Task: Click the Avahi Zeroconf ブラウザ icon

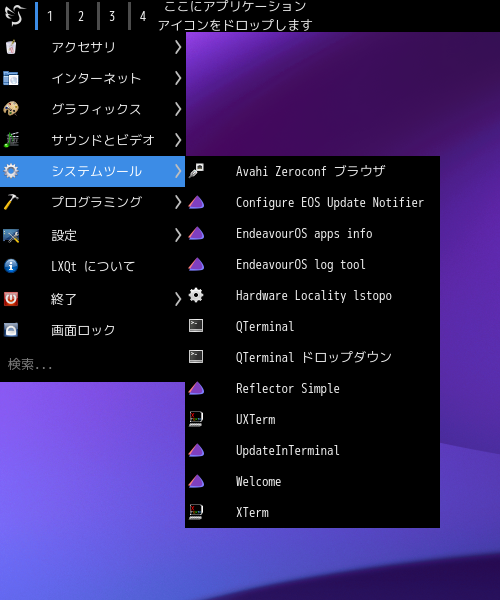Action: tap(196, 171)
